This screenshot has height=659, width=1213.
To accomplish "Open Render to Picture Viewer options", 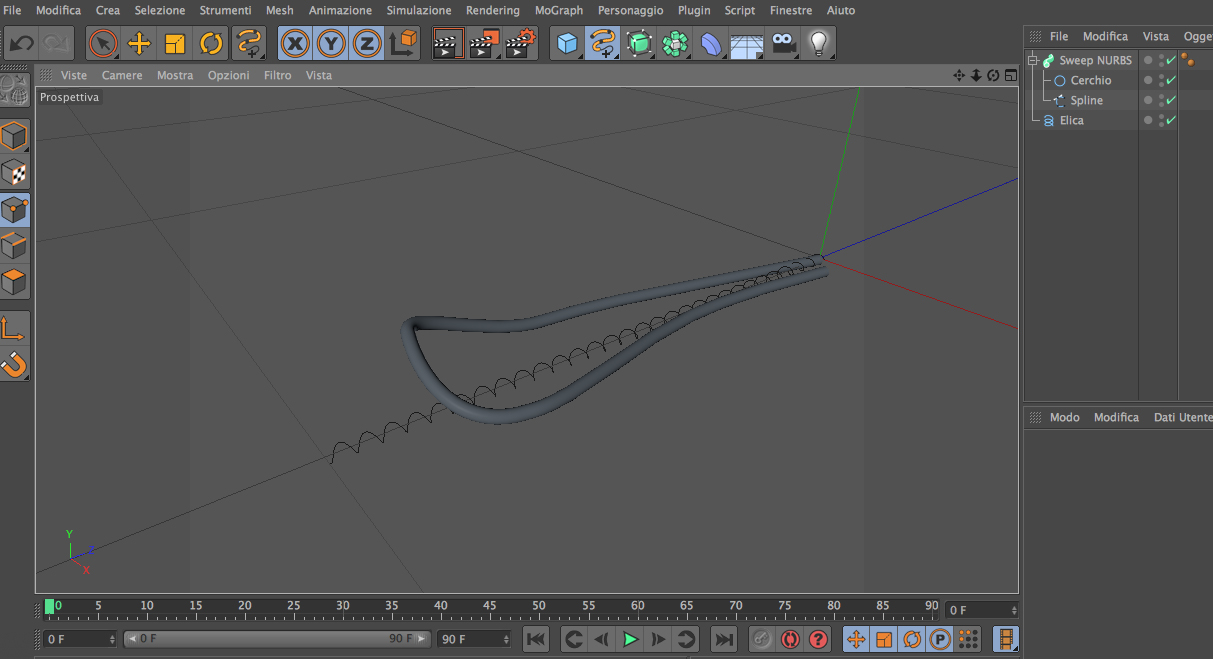I will pyautogui.click(x=485, y=43).
